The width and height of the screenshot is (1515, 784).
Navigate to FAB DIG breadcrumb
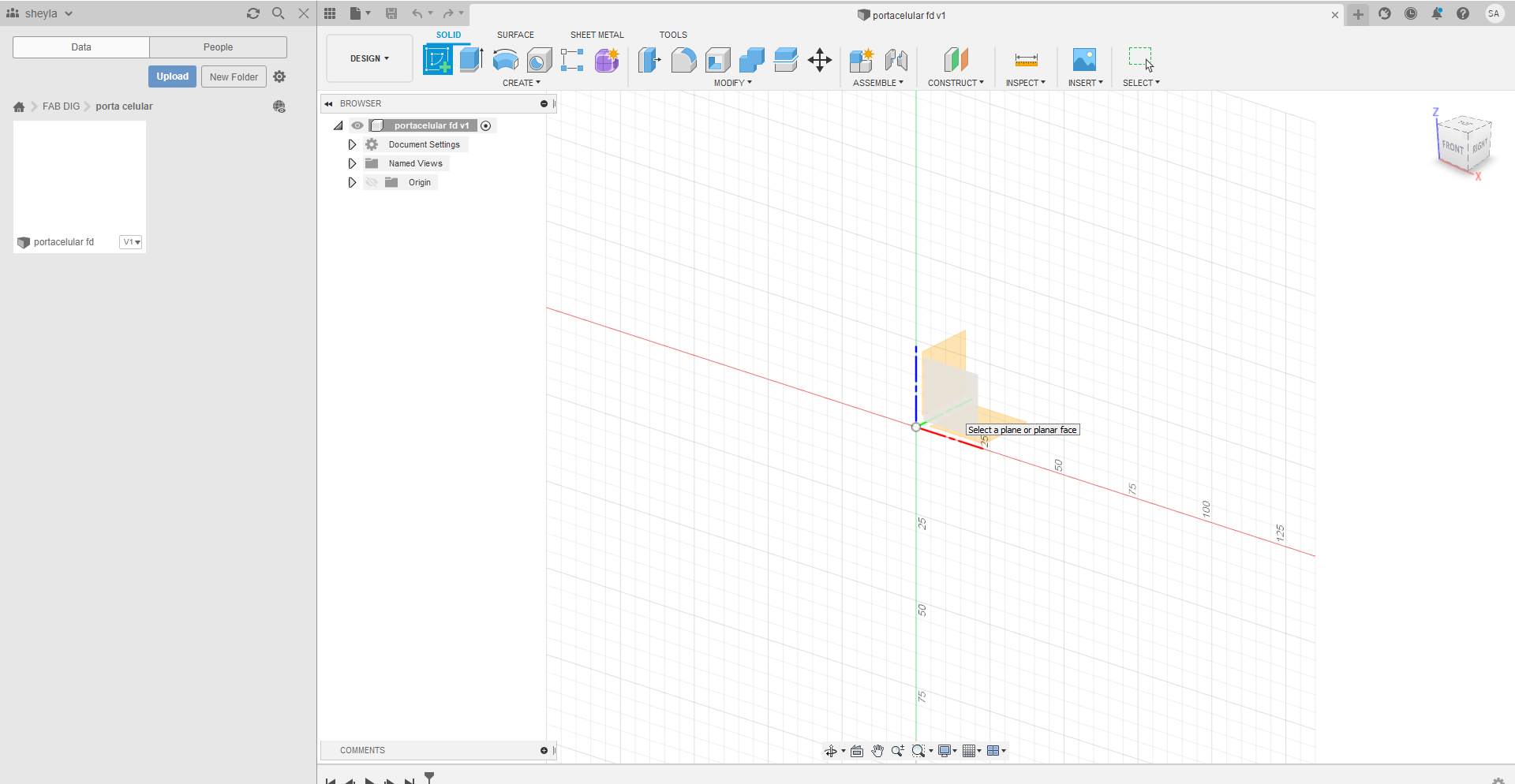(x=61, y=106)
